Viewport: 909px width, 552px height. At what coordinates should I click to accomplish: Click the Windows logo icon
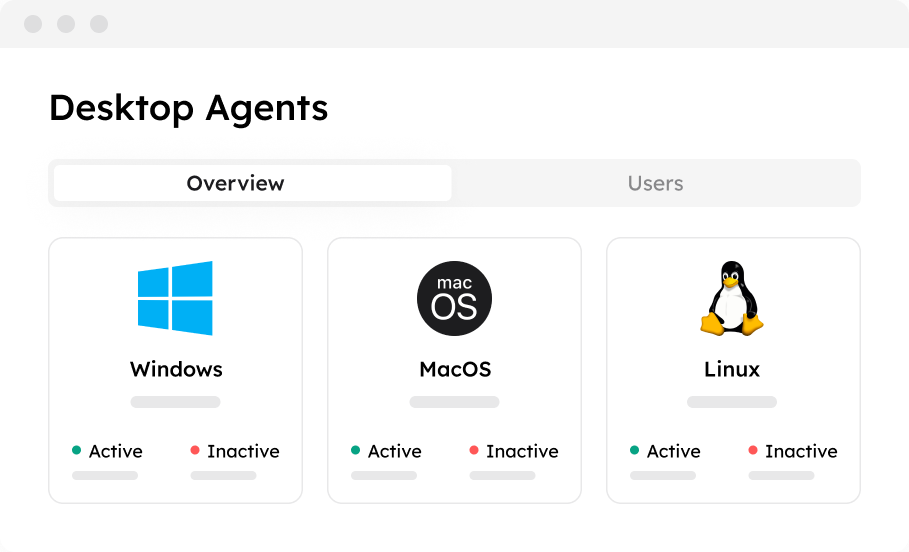[175, 298]
